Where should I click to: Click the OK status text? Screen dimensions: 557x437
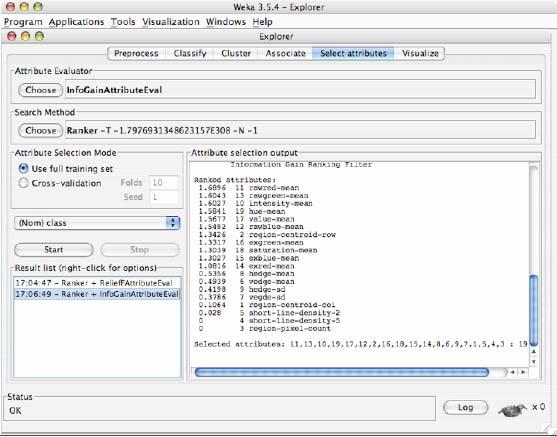click(x=15, y=411)
